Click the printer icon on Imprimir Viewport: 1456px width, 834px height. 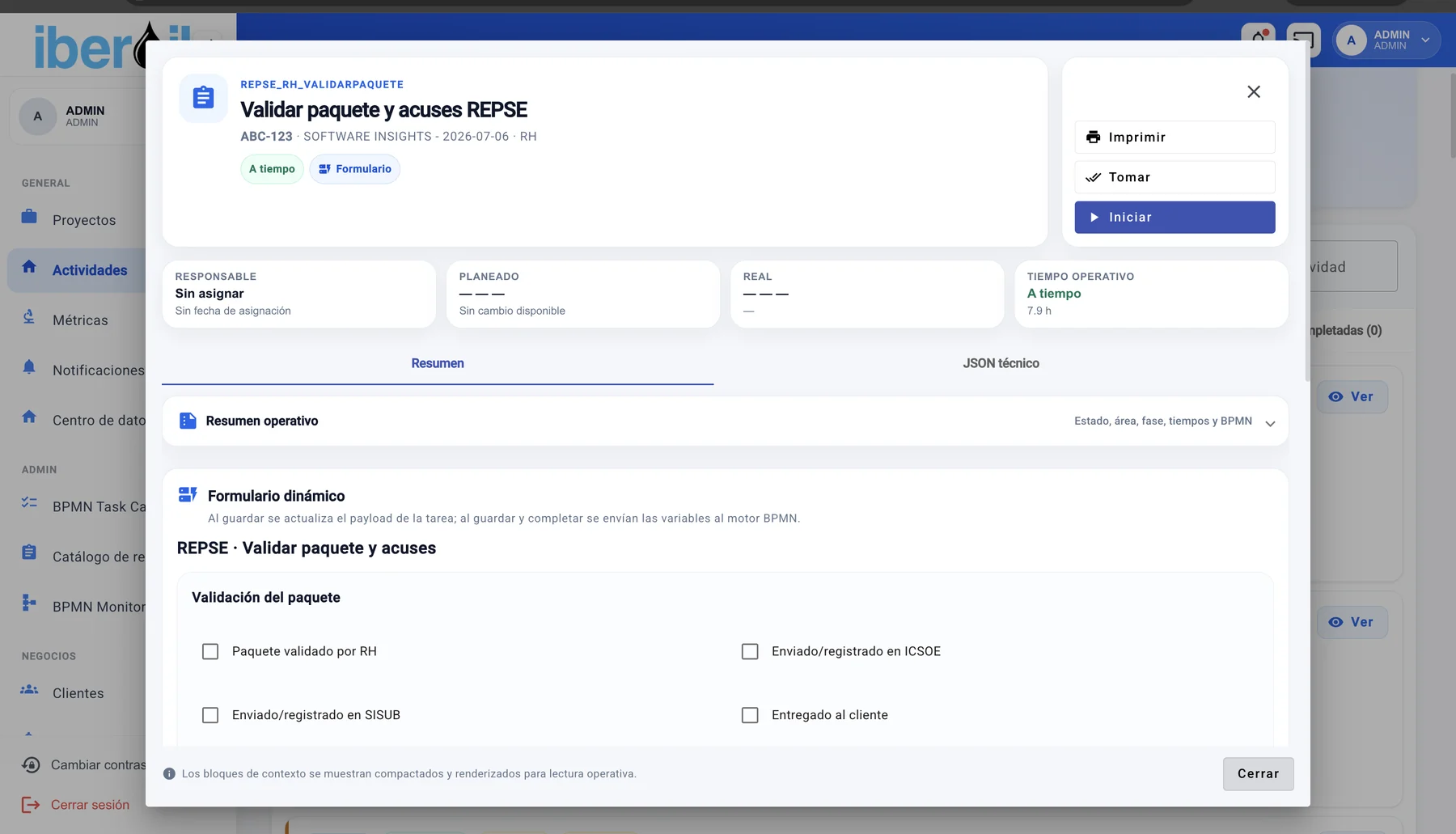[1093, 138]
